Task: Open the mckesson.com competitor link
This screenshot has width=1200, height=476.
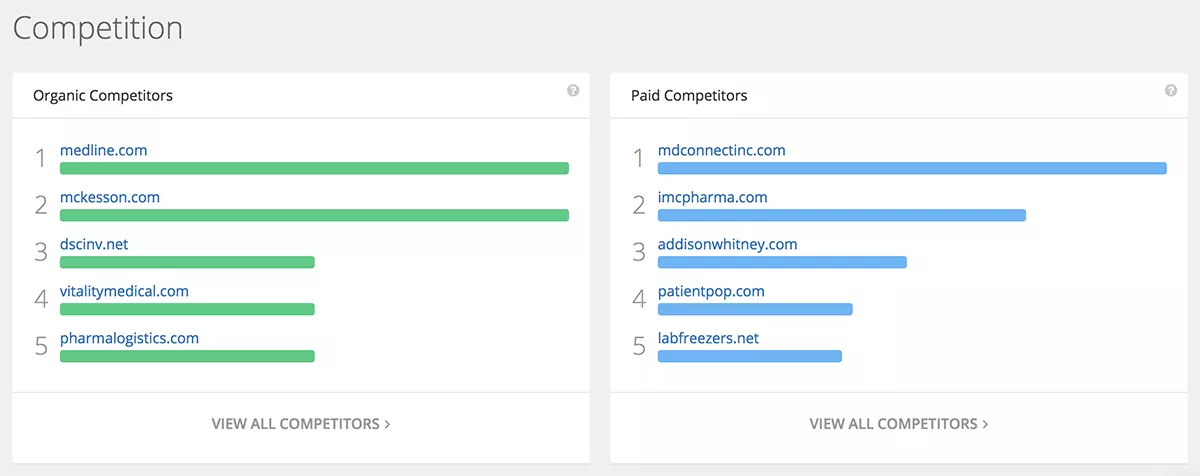Action: click(x=110, y=197)
